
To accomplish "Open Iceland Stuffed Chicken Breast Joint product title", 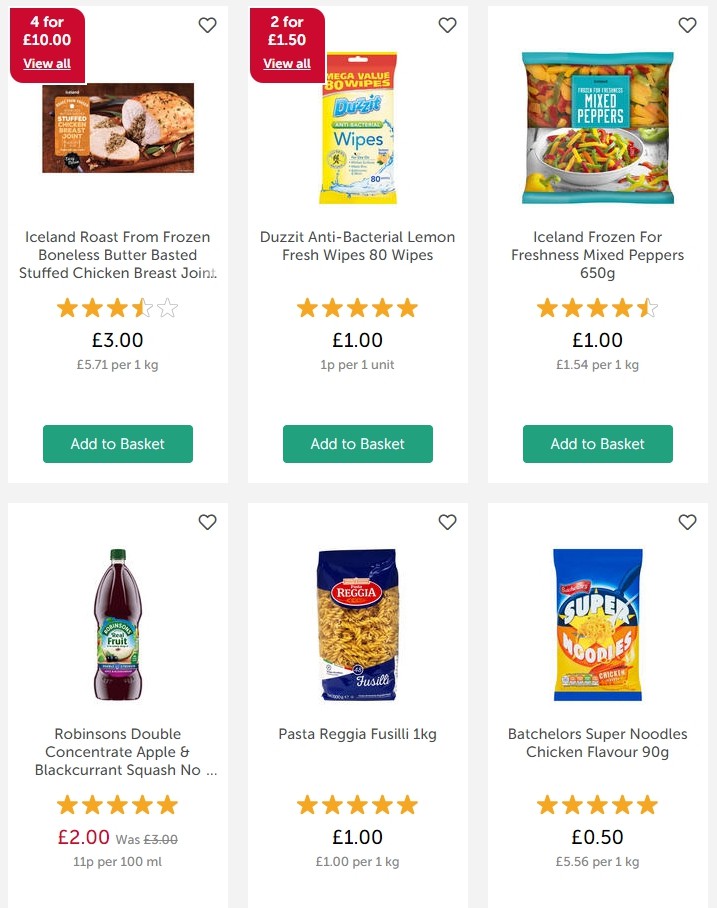I will point(118,255).
